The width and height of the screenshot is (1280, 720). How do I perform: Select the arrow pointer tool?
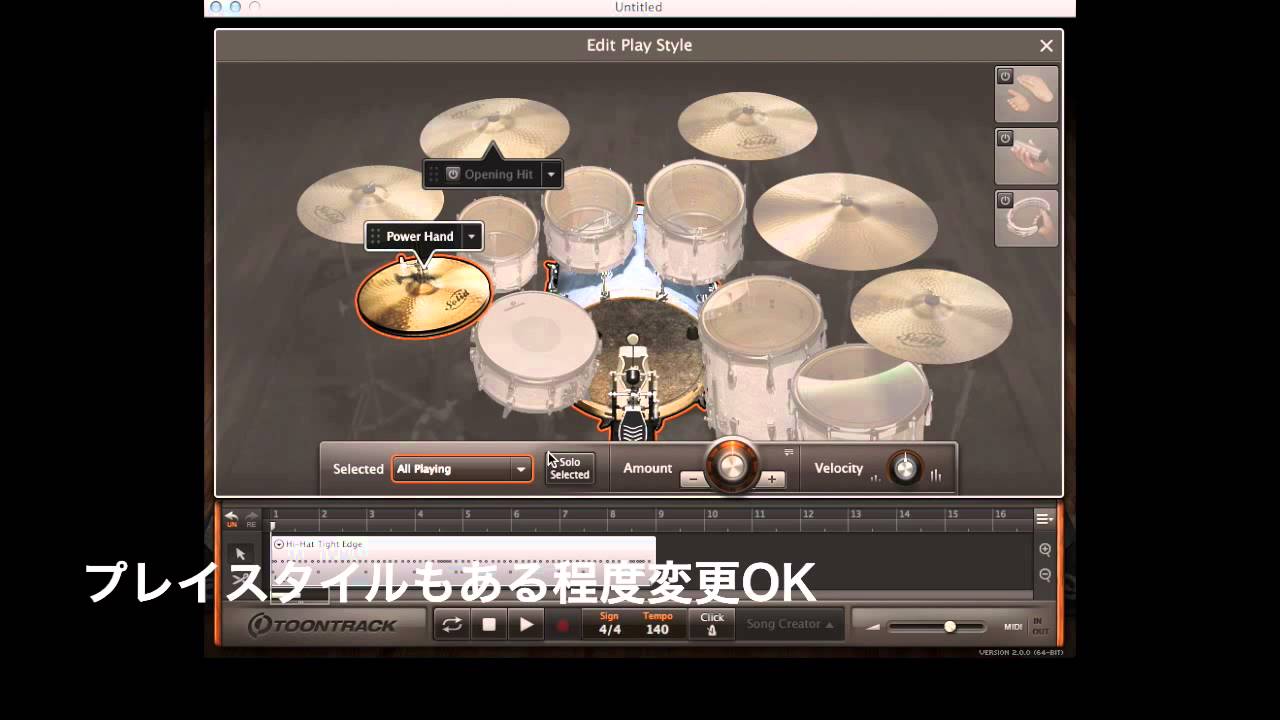pyautogui.click(x=241, y=554)
